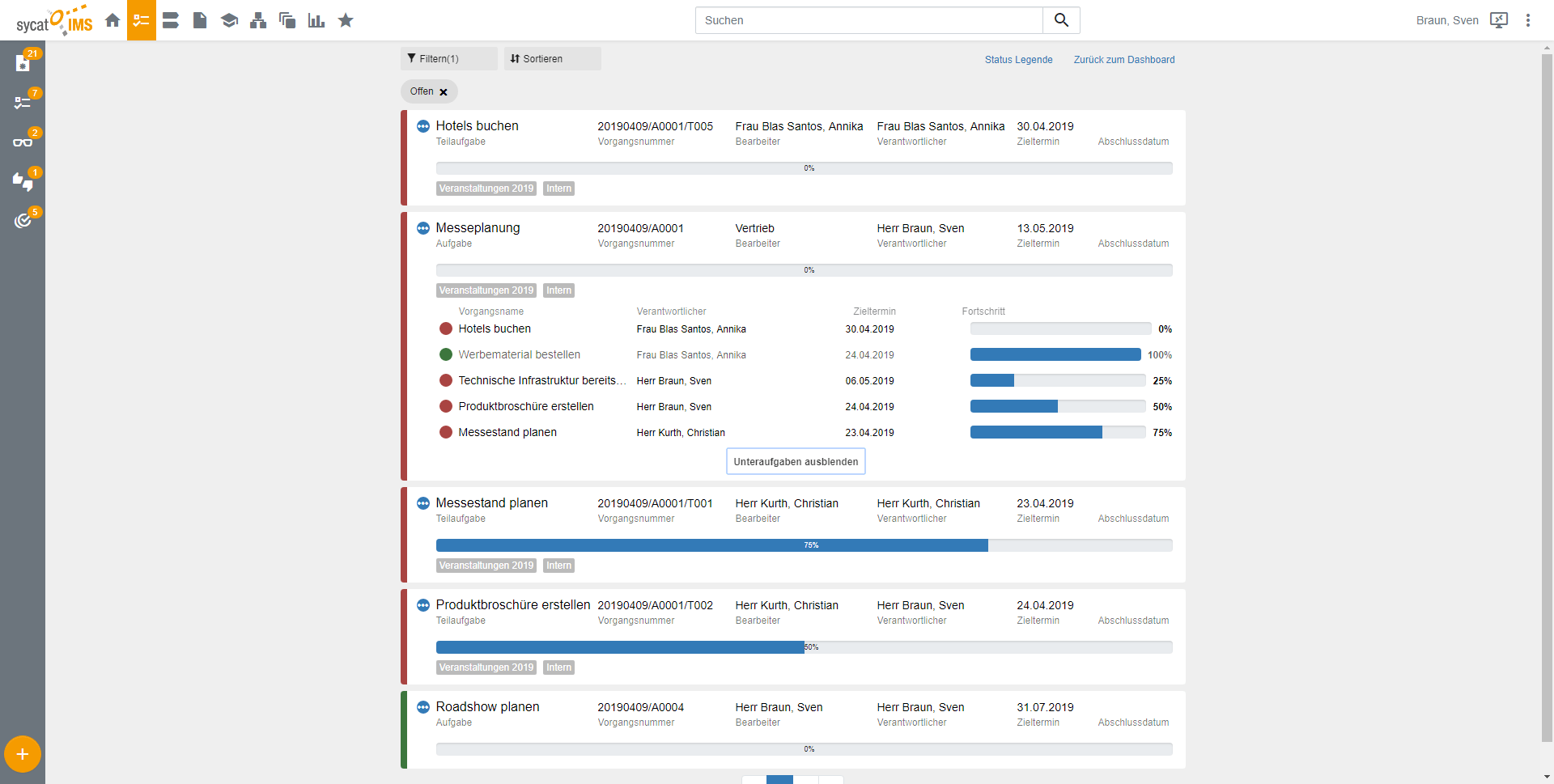Open the Filtern(1) filter dropdown
The image size is (1554, 784).
pyautogui.click(x=448, y=59)
